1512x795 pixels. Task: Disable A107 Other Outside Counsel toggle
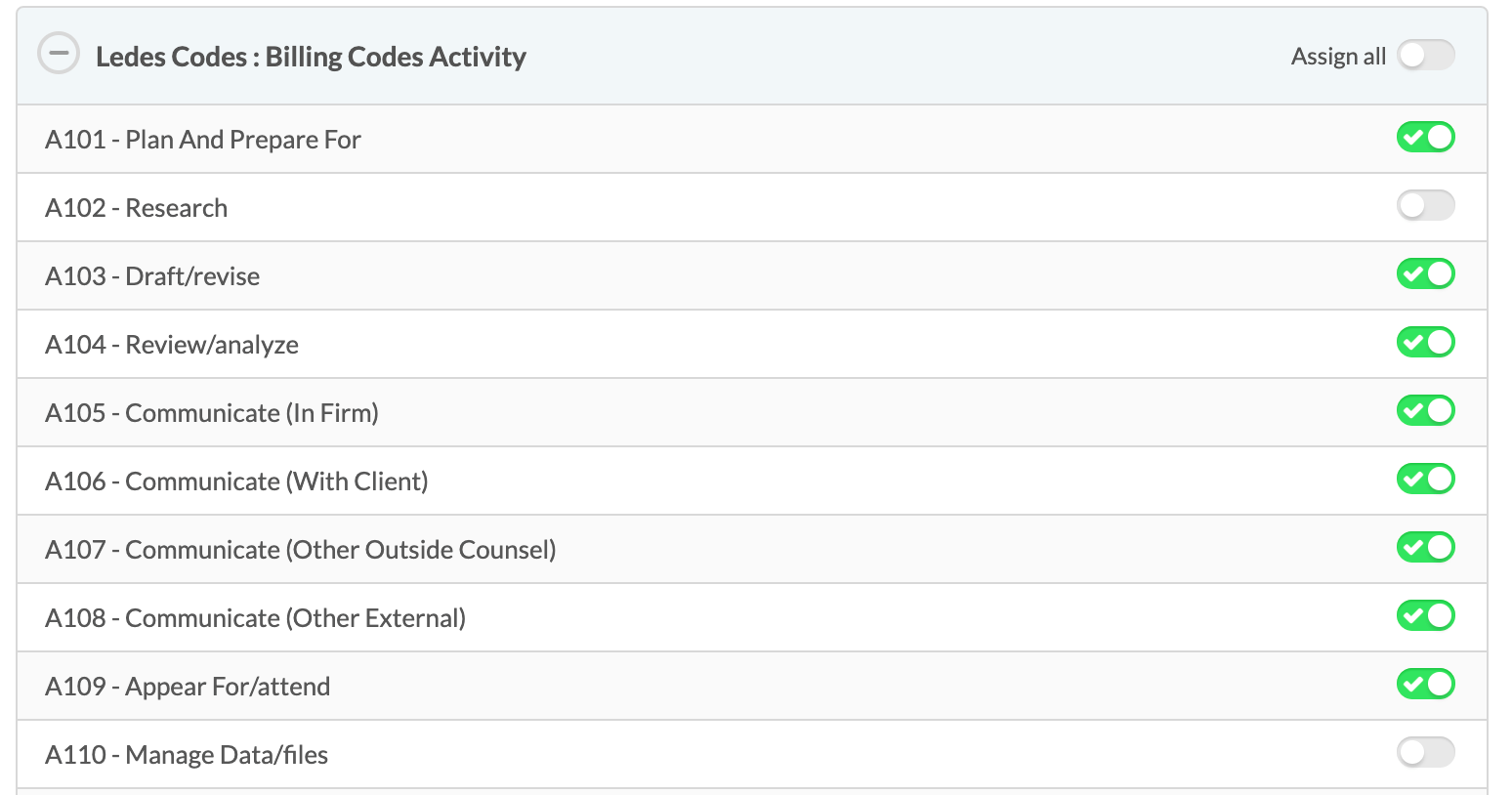[x=1425, y=548]
